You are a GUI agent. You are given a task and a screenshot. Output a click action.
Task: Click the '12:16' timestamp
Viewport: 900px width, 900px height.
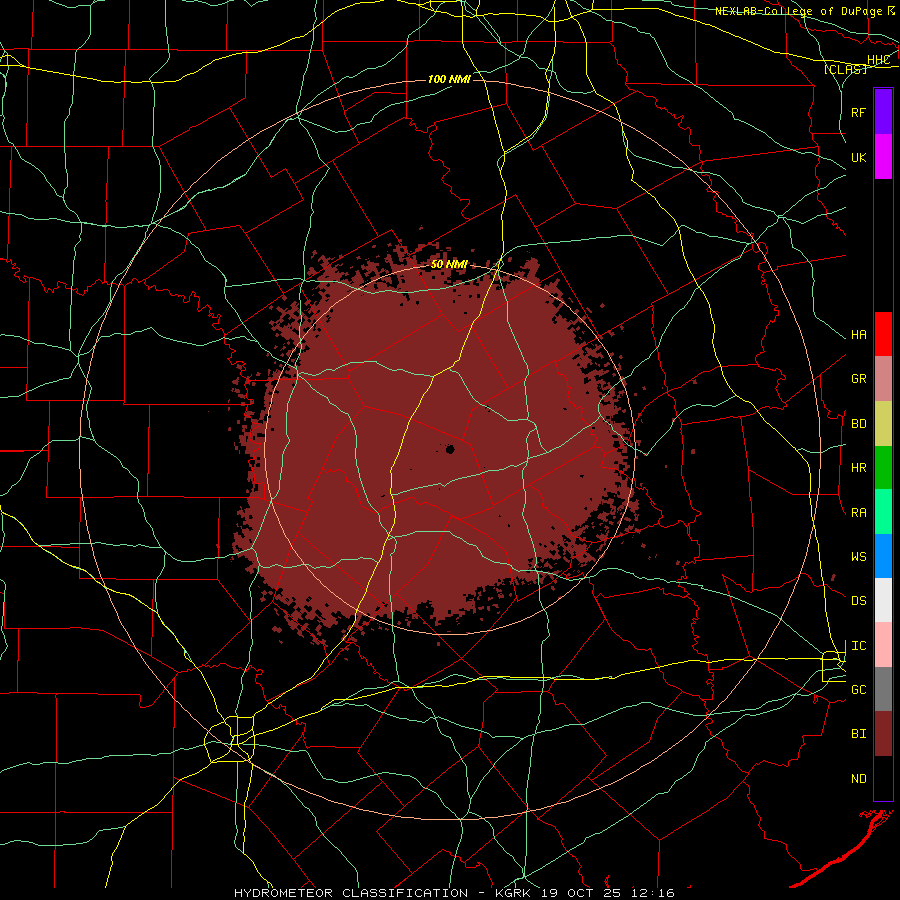(653, 893)
